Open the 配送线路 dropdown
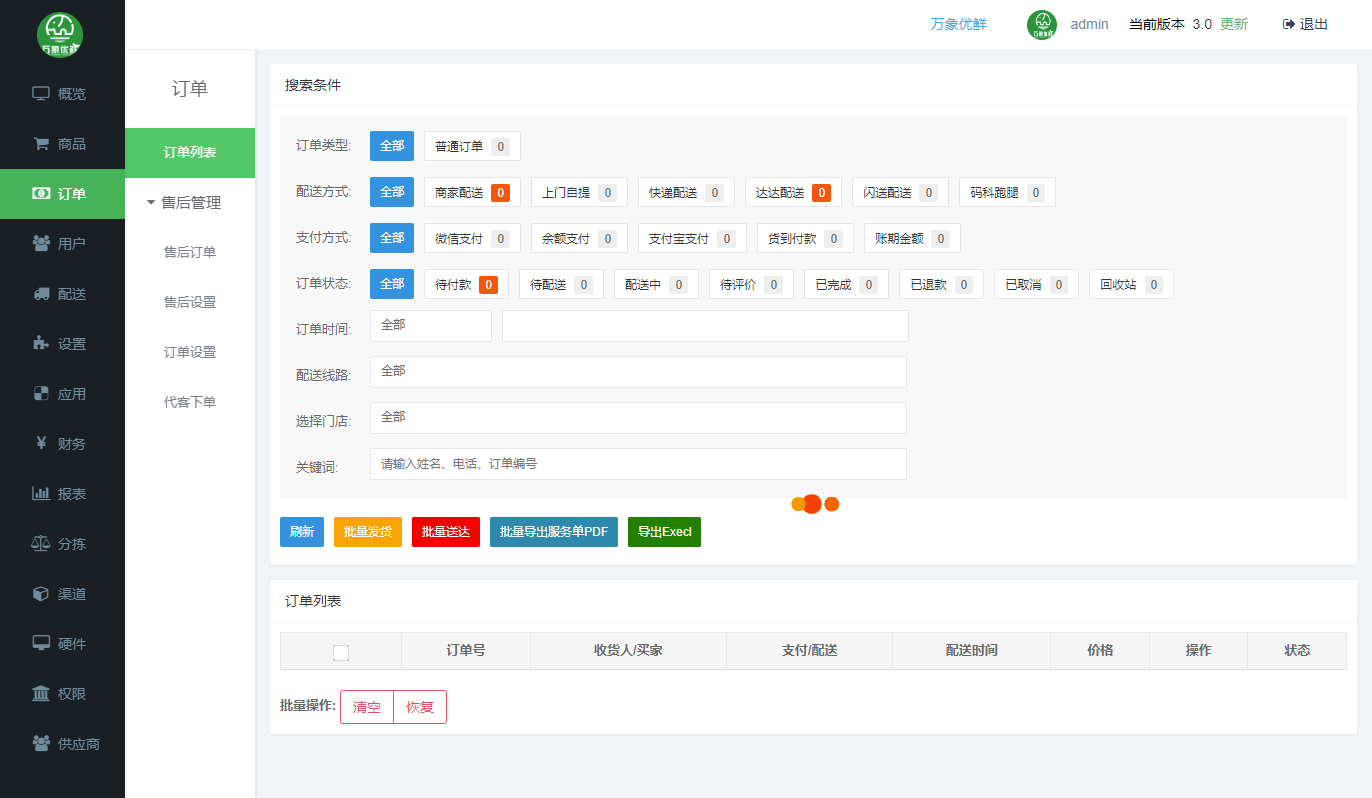Image resolution: width=1372 pixels, height=798 pixels. click(x=638, y=372)
